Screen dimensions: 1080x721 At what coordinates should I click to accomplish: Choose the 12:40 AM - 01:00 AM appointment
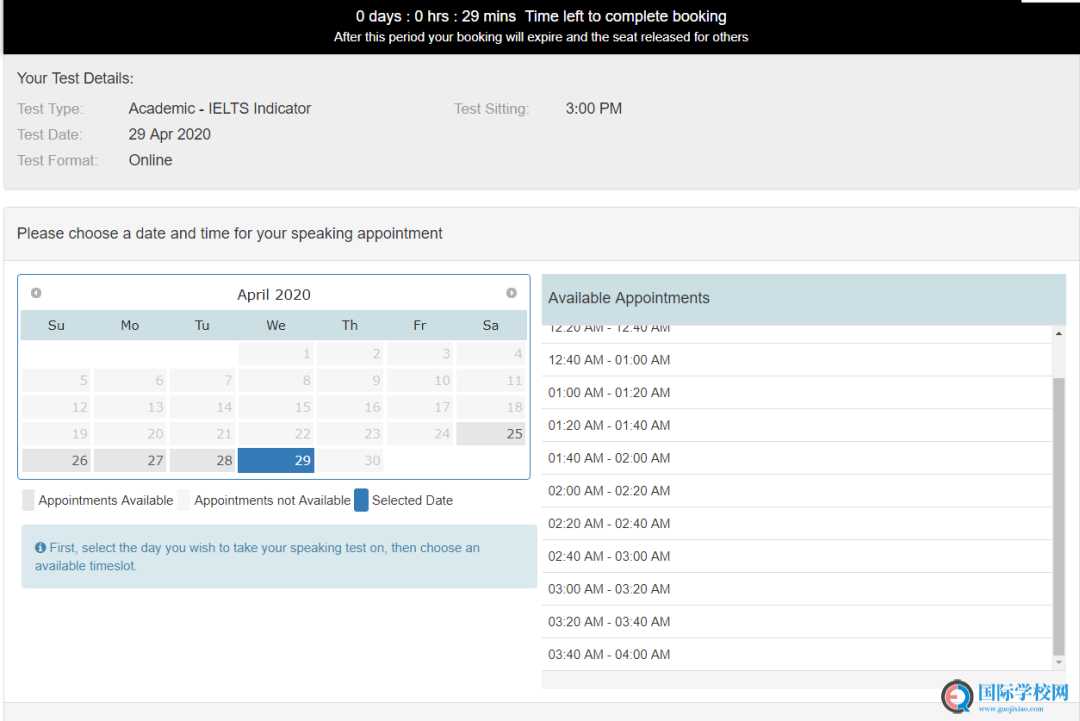(x=797, y=360)
